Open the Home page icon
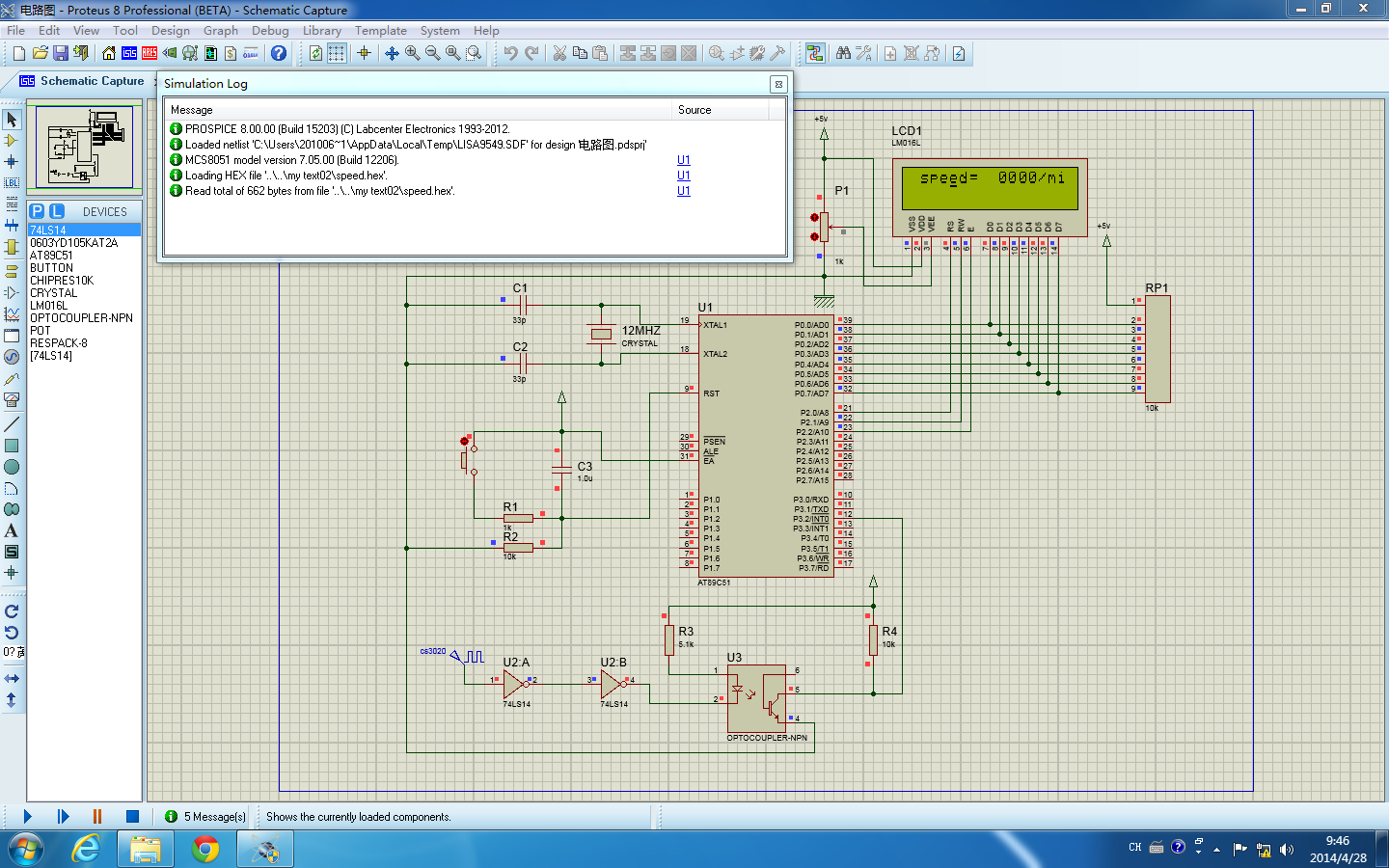 [x=109, y=53]
